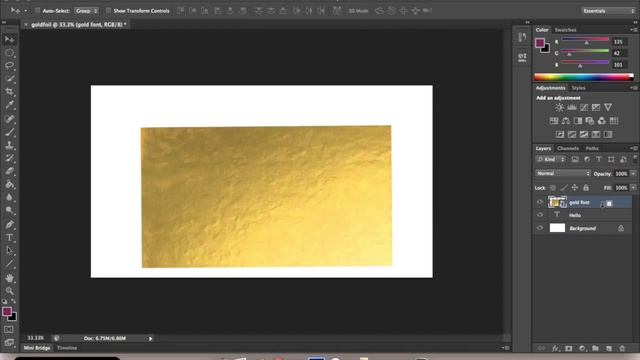Viewport: 640px width, 360px height.
Task: Open the Layers panel flyout menu
Action: tap(633, 148)
